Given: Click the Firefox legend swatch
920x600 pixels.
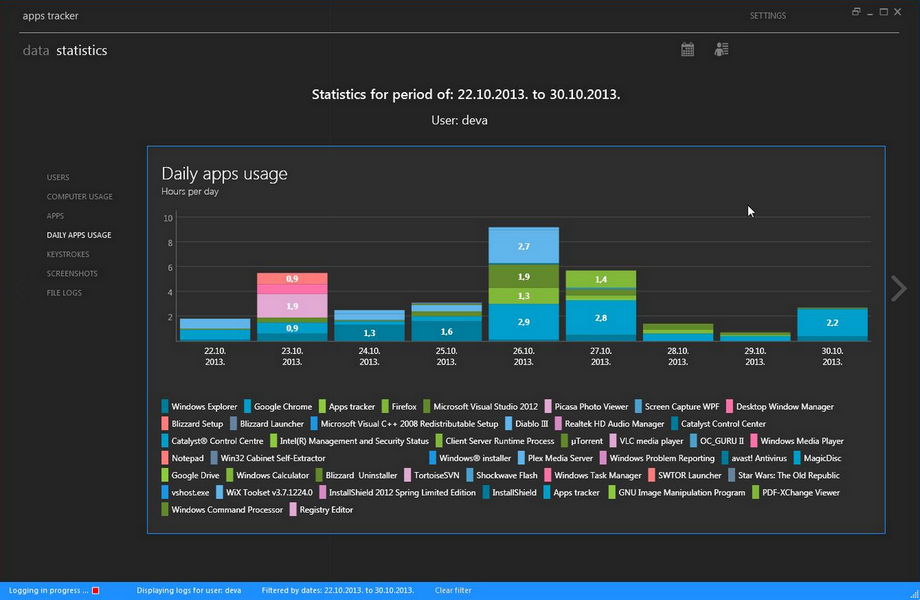Looking at the screenshot, I should pos(385,406).
